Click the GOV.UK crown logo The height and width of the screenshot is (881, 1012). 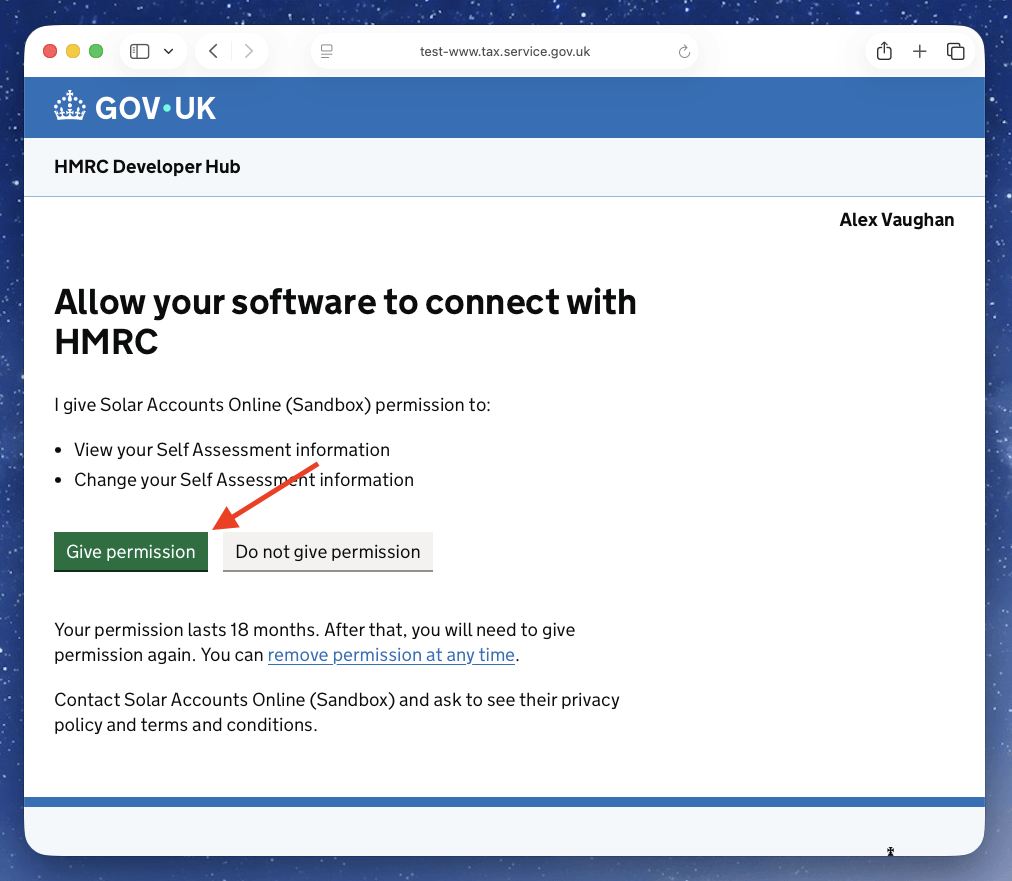pyautogui.click(x=70, y=106)
